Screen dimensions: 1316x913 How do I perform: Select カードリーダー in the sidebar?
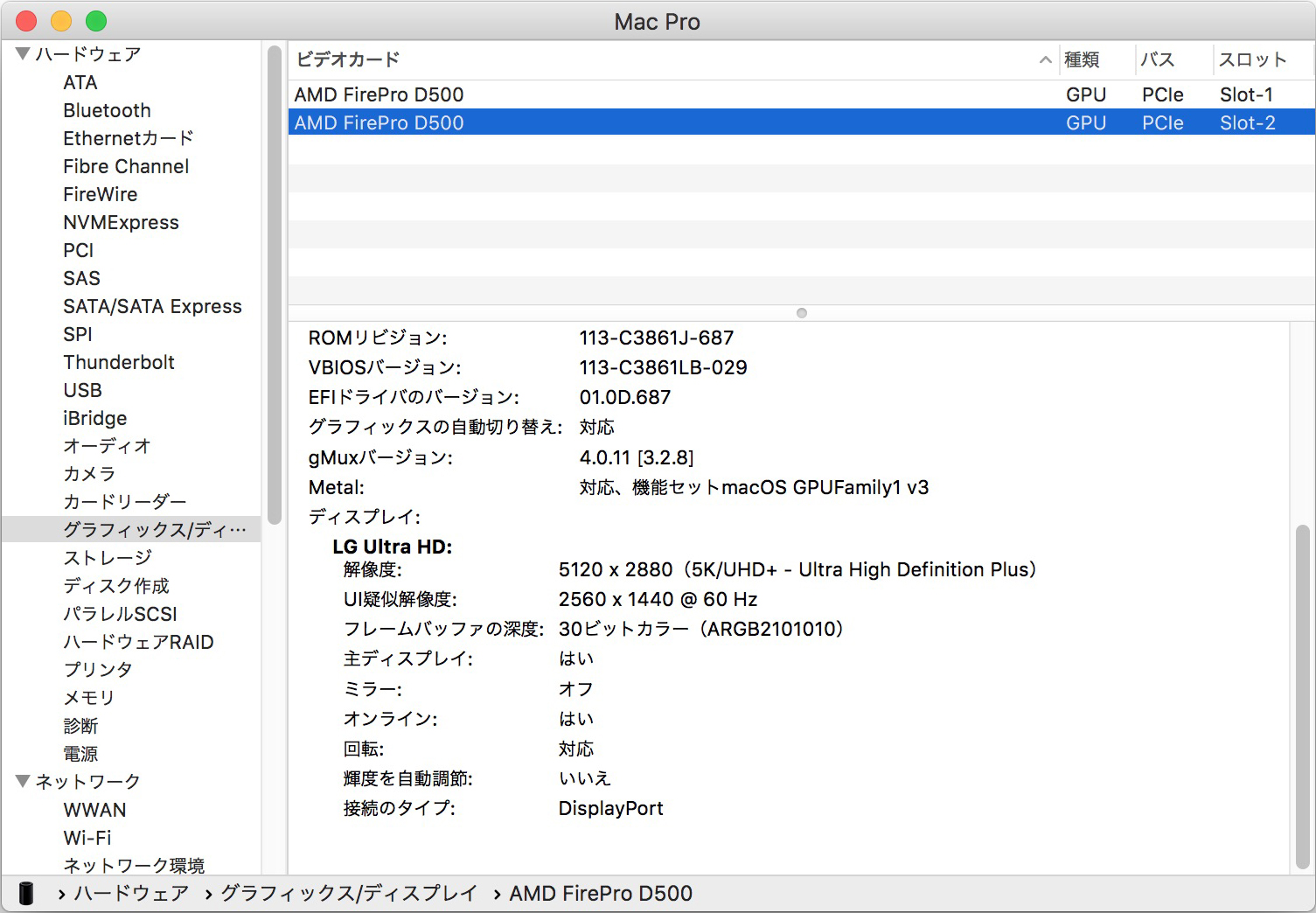tap(125, 501)
